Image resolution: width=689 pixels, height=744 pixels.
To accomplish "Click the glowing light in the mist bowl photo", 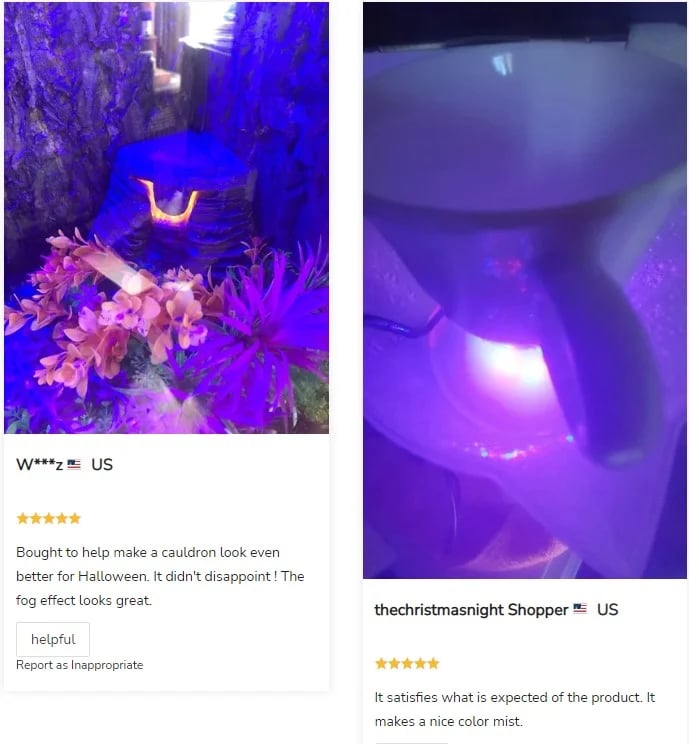I will pos(503,365).
